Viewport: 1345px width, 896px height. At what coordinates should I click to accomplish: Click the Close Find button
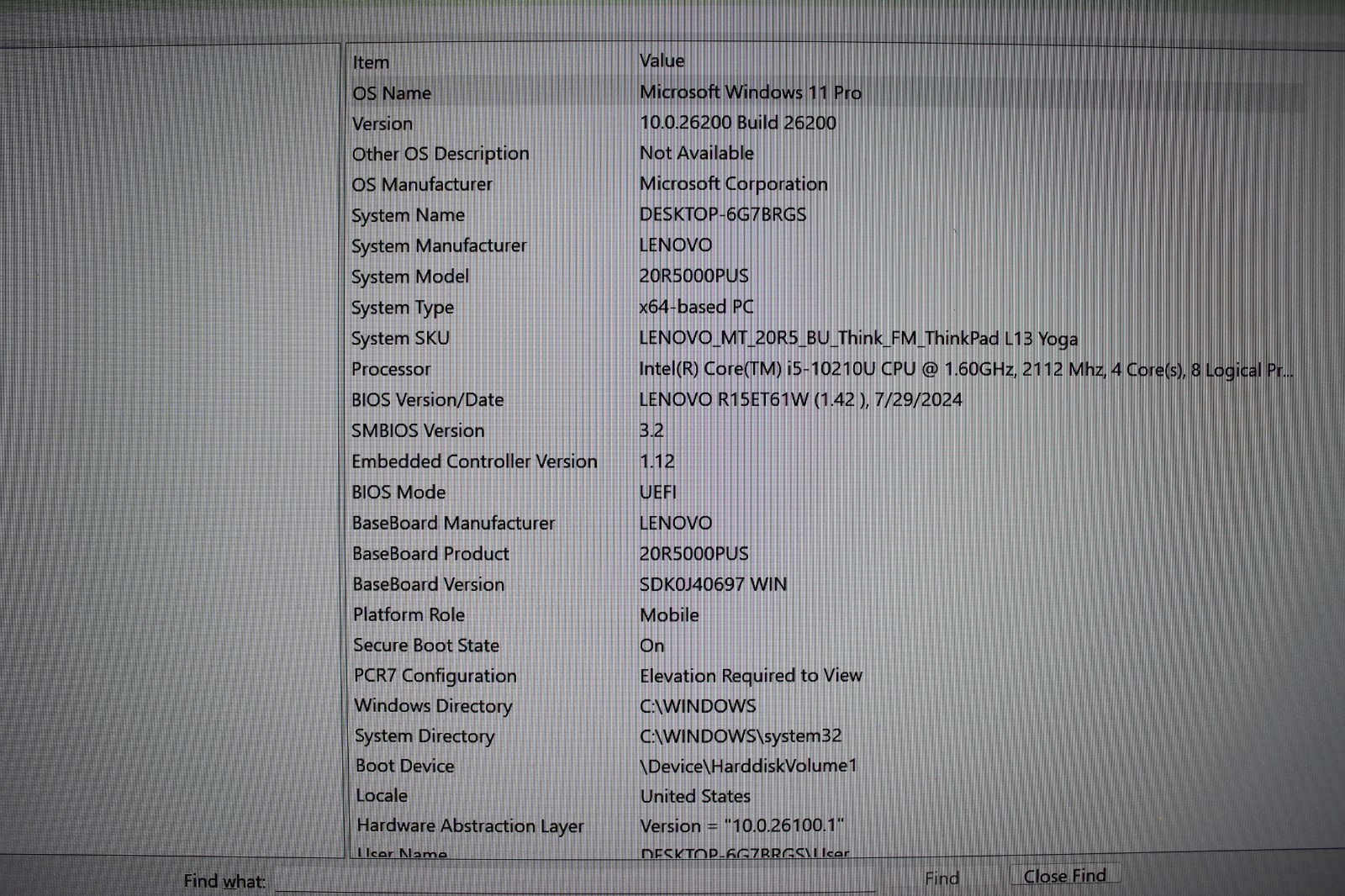click(1064, 876)
